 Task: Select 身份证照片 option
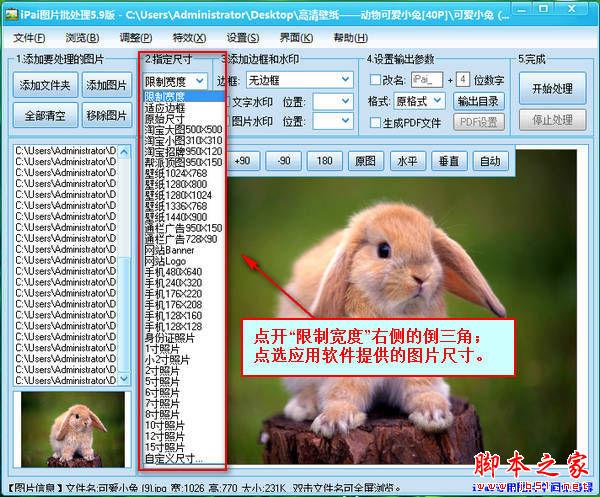183,337
